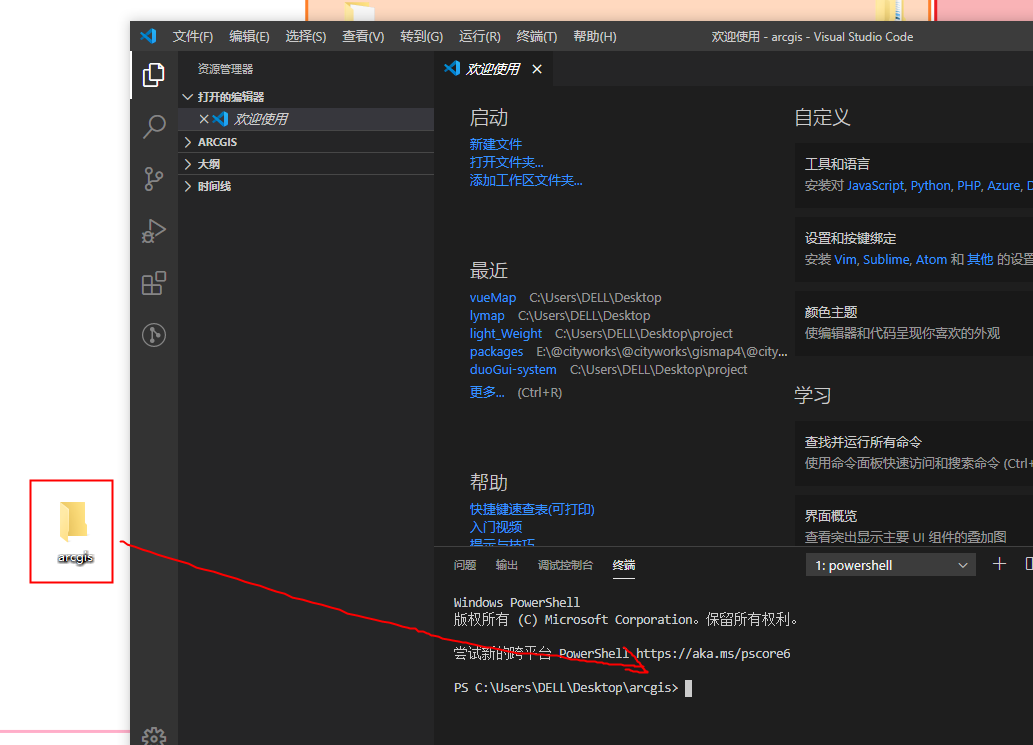This screenshot has height=745, width=1033.
Task: Open the 编辑(E) menu
Action: (x=249, y=37)
